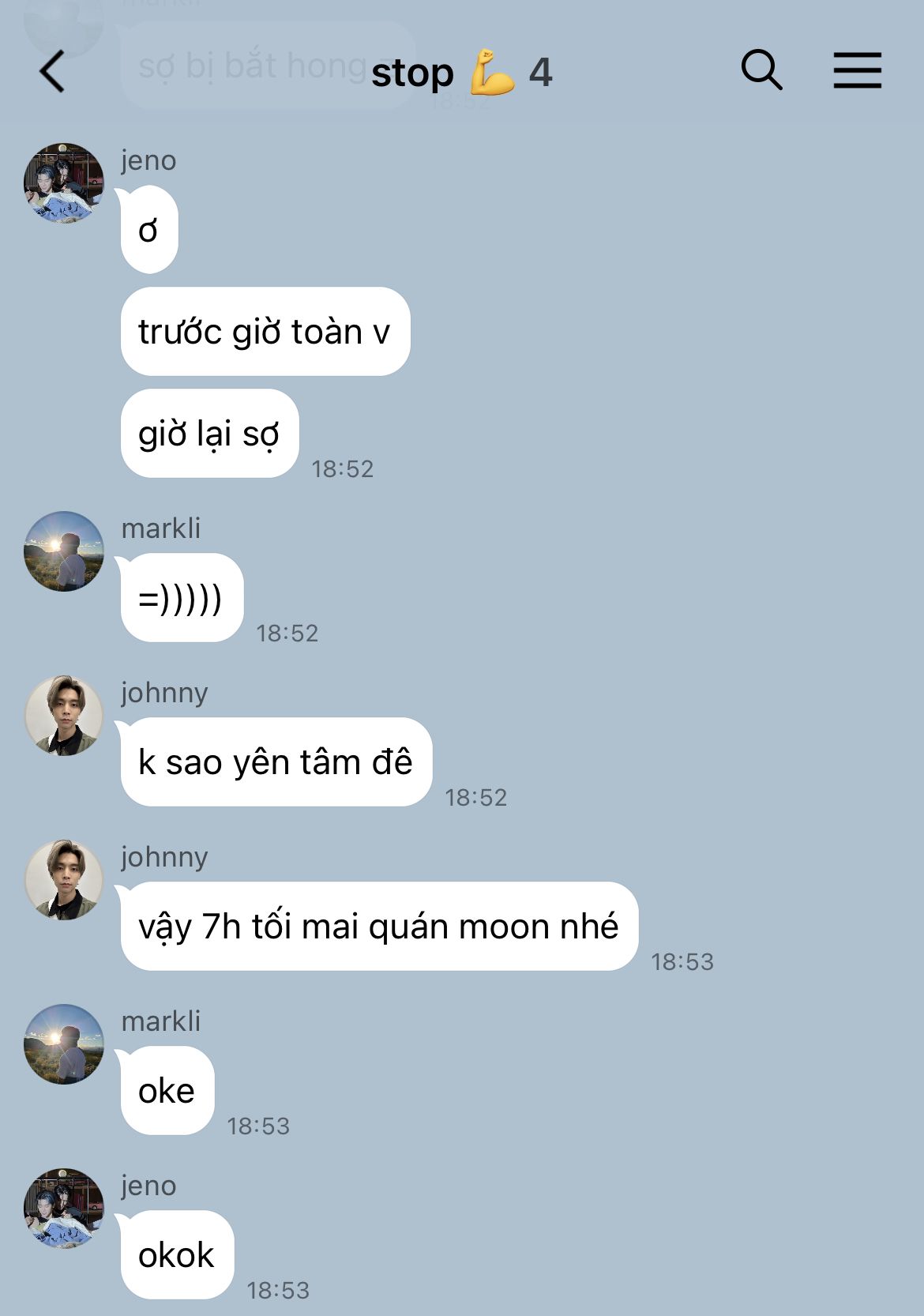Screen dimensions: 924x1316
Task: Select the "okok" message bubble
Action: (178, 1254)
